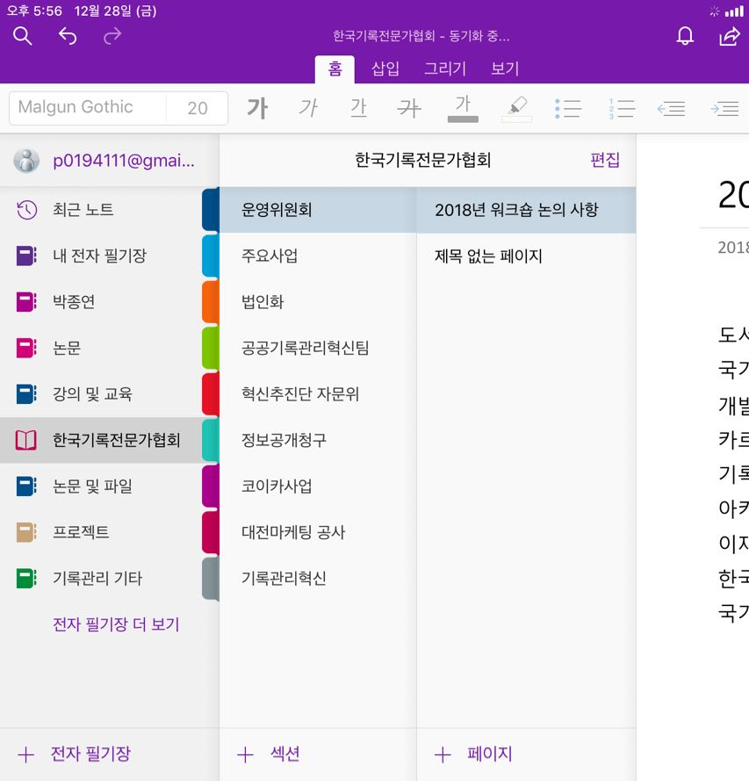Viewport: 749px width, 781px height.
Task: Select the 공공기록관리혁신팀 section
Action: tap(318, 348)
